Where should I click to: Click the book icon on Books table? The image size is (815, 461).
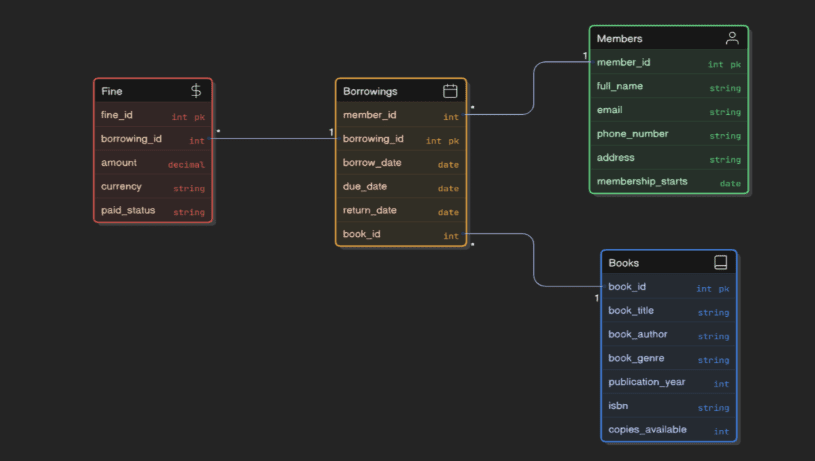pyautogui.click(x=720, y=263)
